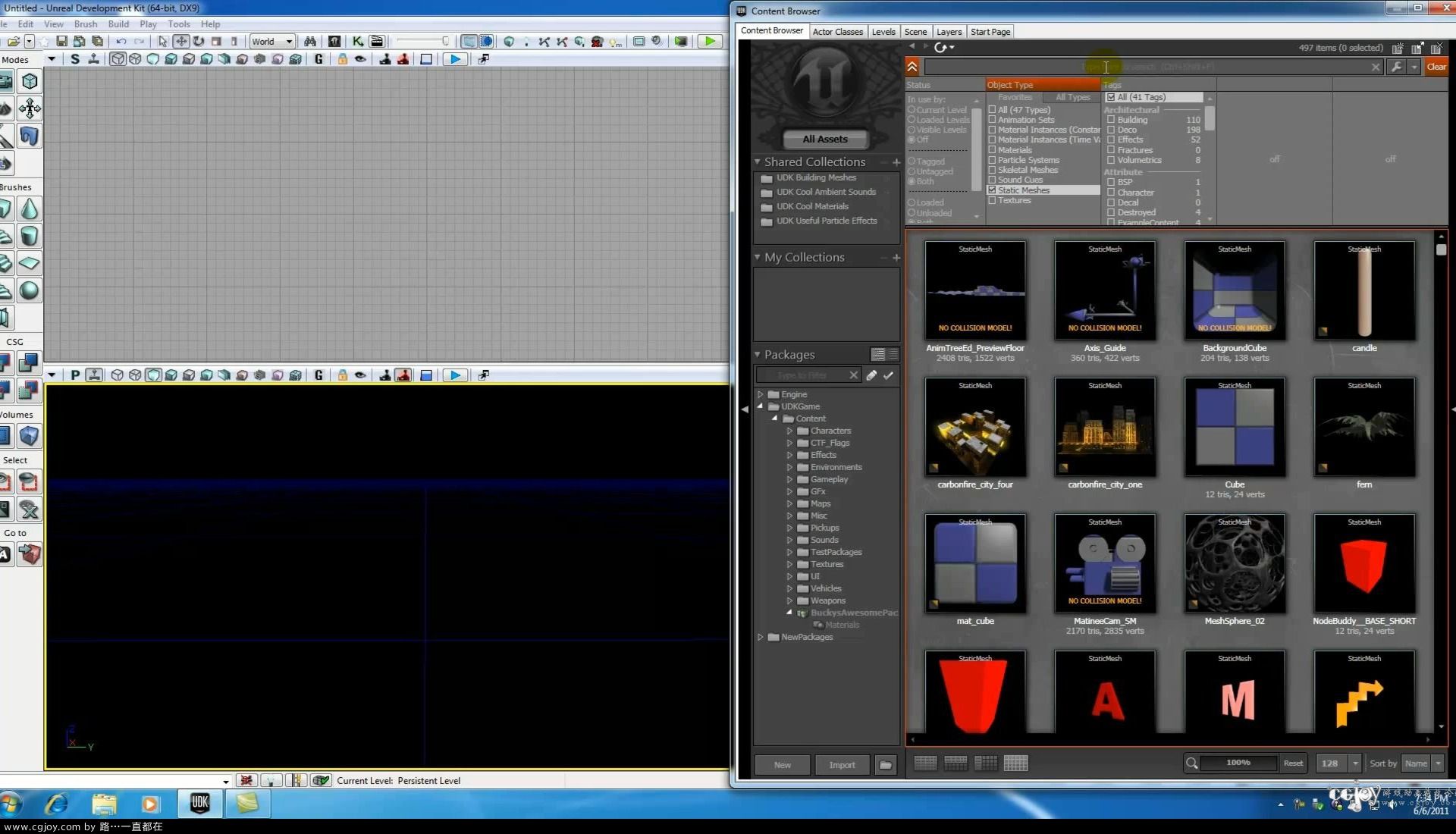
Task: Open the binoculars search actors tool
Action: (310, 42)
